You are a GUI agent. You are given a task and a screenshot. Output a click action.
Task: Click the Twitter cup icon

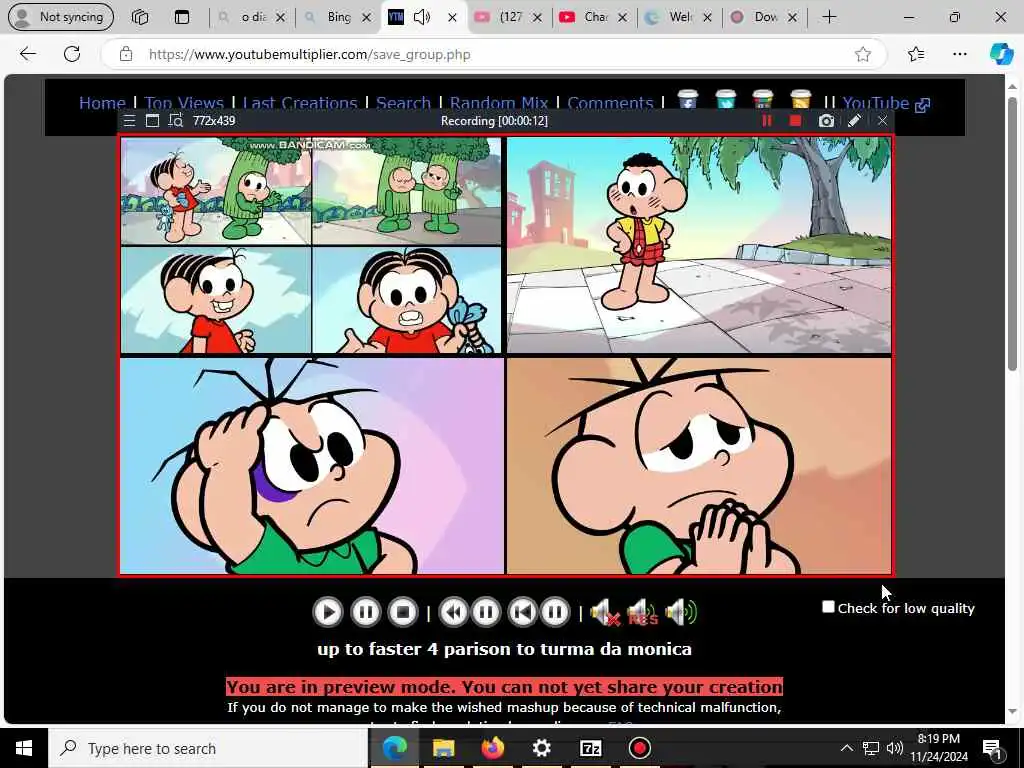coord(725,99)
